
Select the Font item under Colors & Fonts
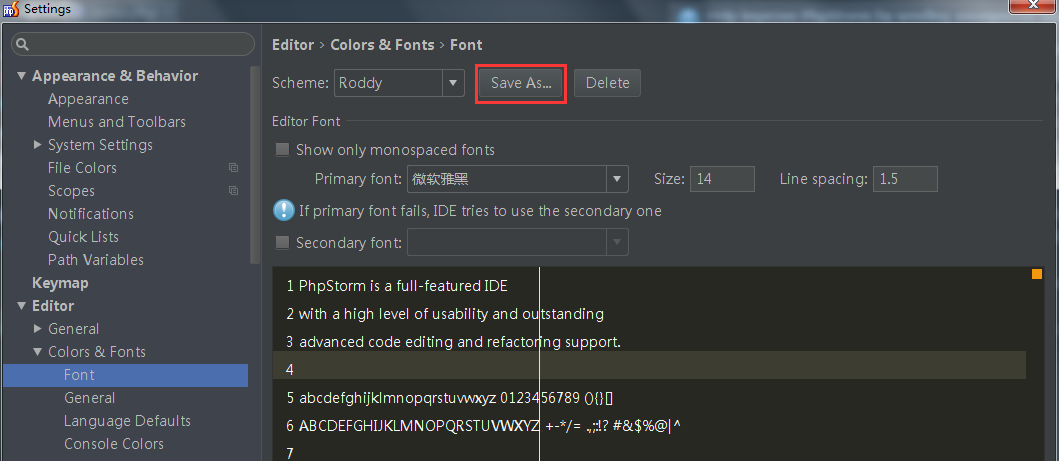tap(125, 375)
